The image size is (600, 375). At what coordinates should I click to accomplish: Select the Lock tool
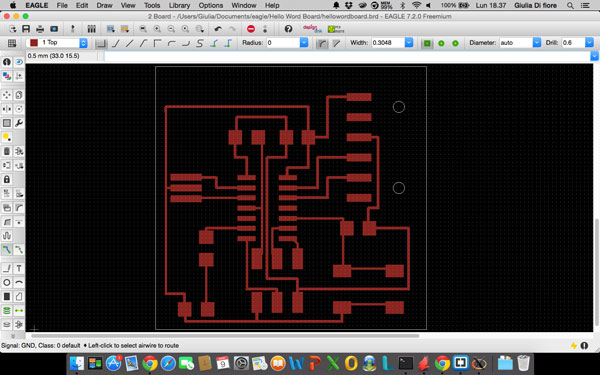point(7,179)
